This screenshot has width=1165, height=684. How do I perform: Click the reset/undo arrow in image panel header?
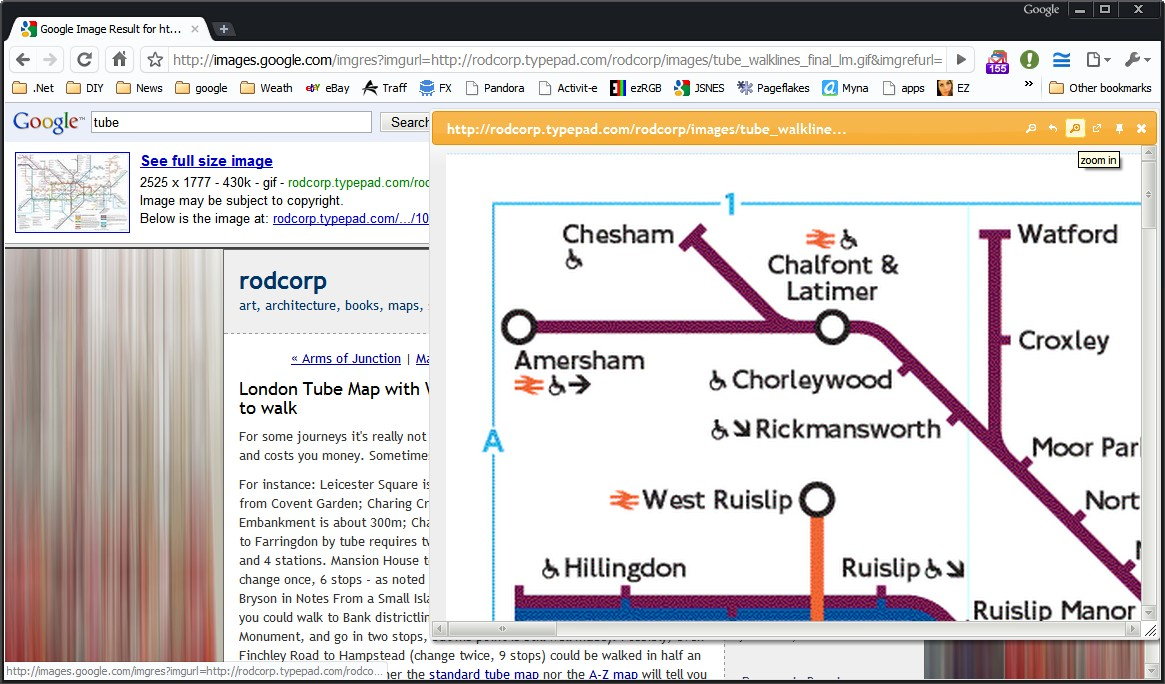[1053, 128]
